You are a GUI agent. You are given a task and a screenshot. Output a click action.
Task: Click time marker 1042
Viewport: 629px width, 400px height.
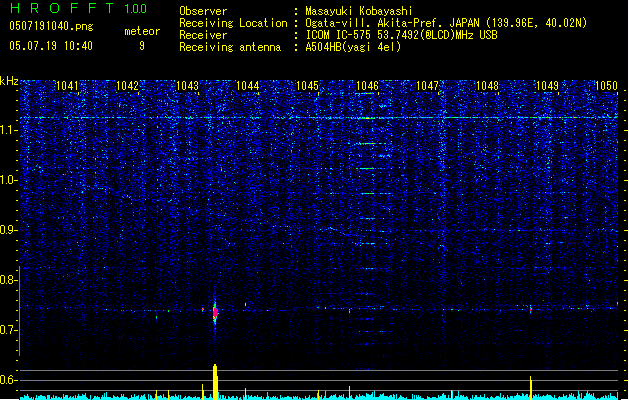(127, 86)
